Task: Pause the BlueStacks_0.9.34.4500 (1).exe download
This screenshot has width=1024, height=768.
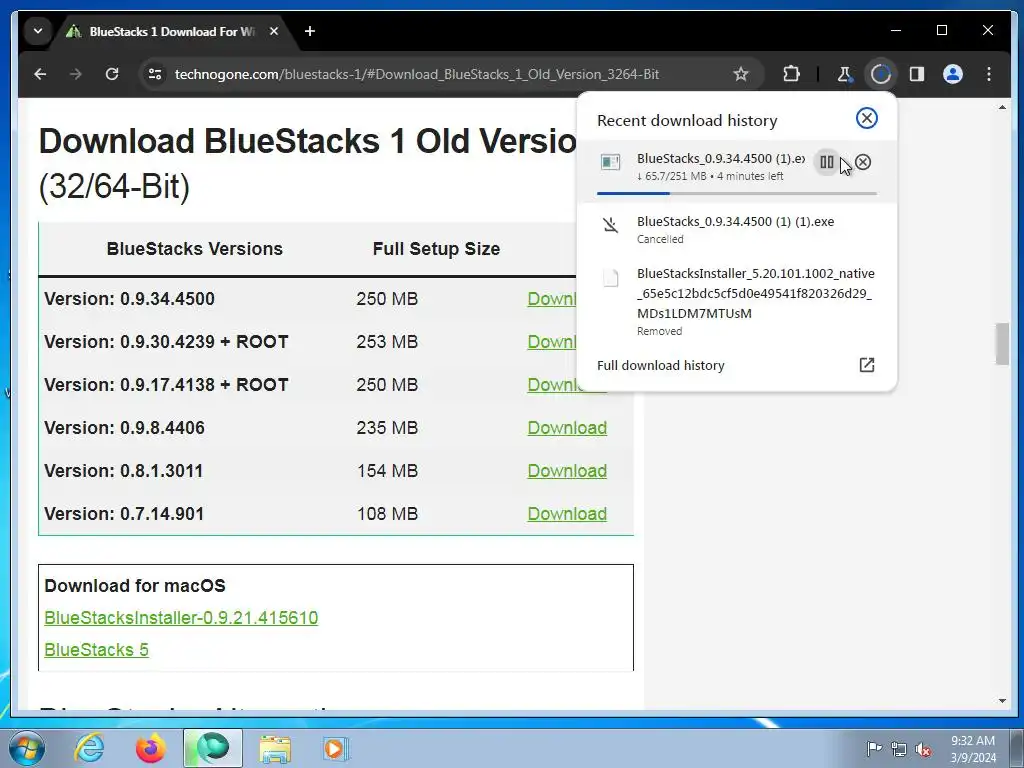Action: coord(826,162)
